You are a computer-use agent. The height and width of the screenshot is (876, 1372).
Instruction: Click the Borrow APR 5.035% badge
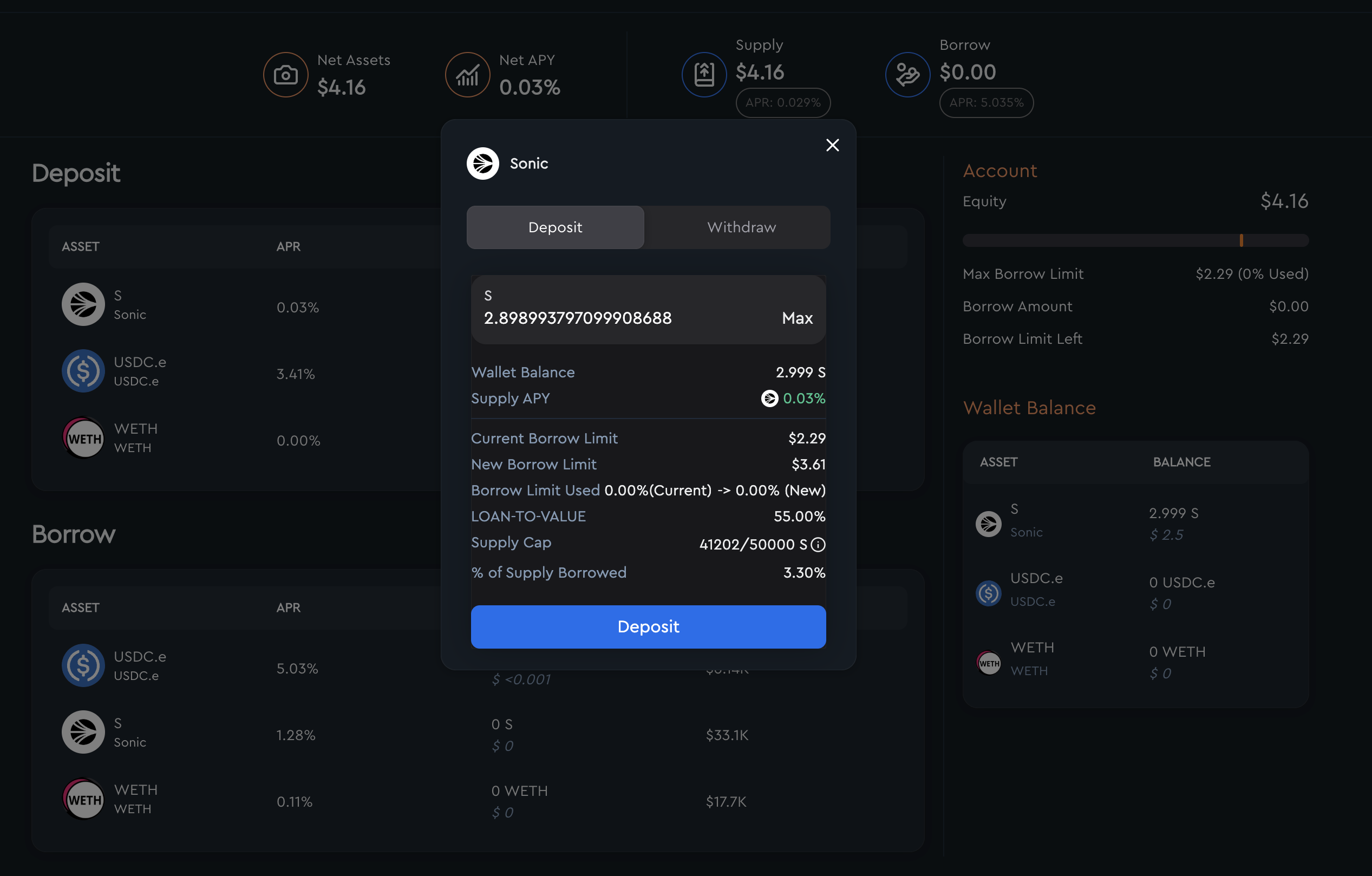pyautogui.click(x=986, y=102)
